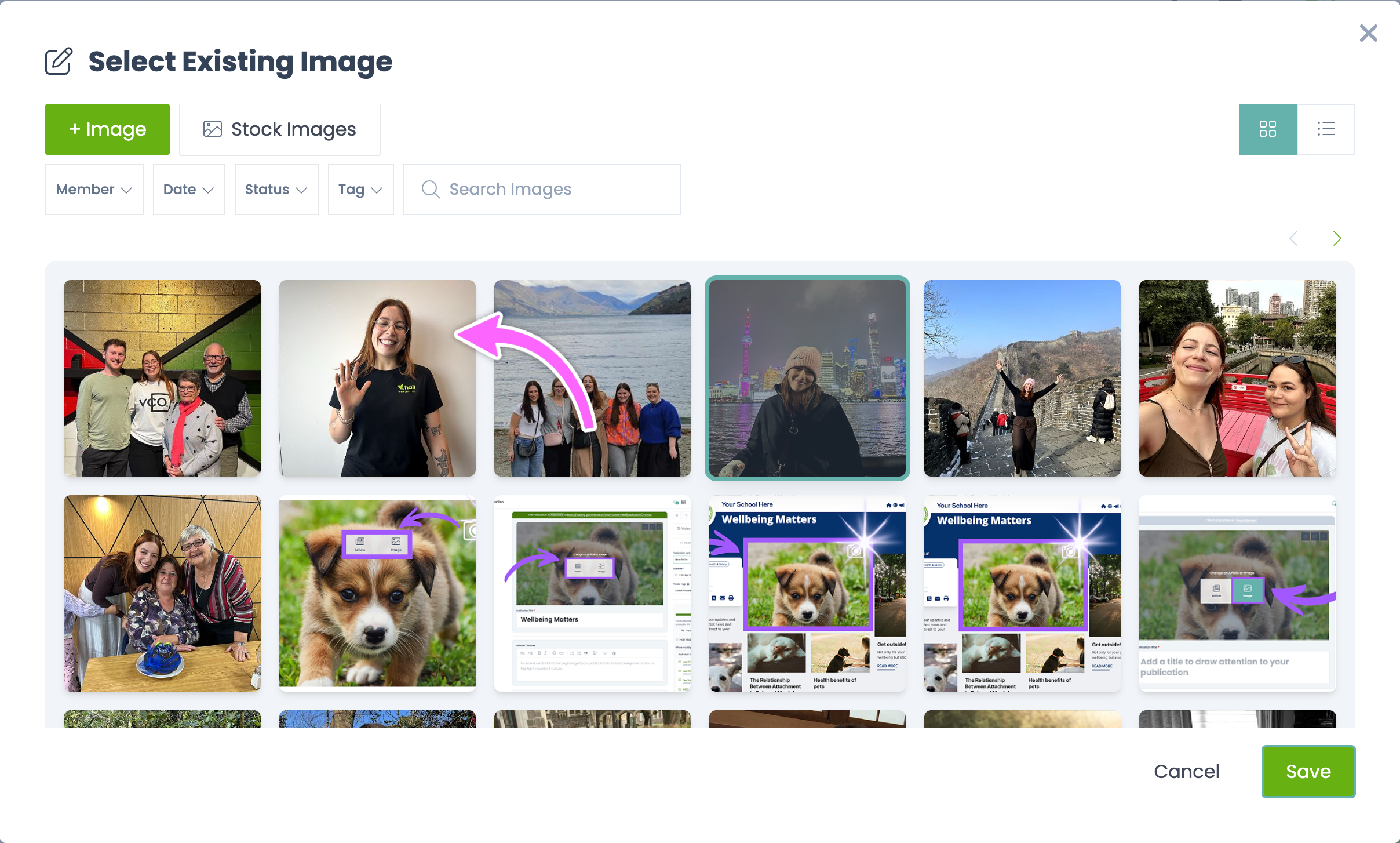1400x843 pixels.
Task: Switch to list view
Action: [1325, 129]
